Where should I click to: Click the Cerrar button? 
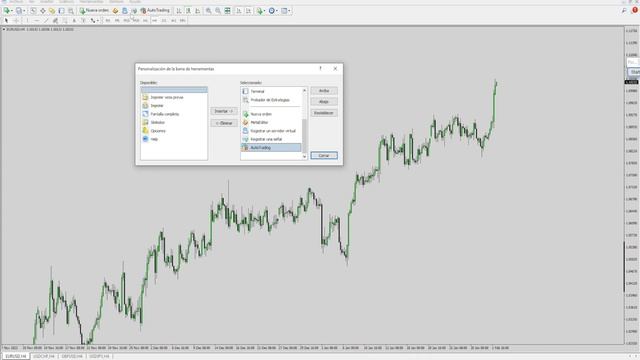(x=324, y=156)
